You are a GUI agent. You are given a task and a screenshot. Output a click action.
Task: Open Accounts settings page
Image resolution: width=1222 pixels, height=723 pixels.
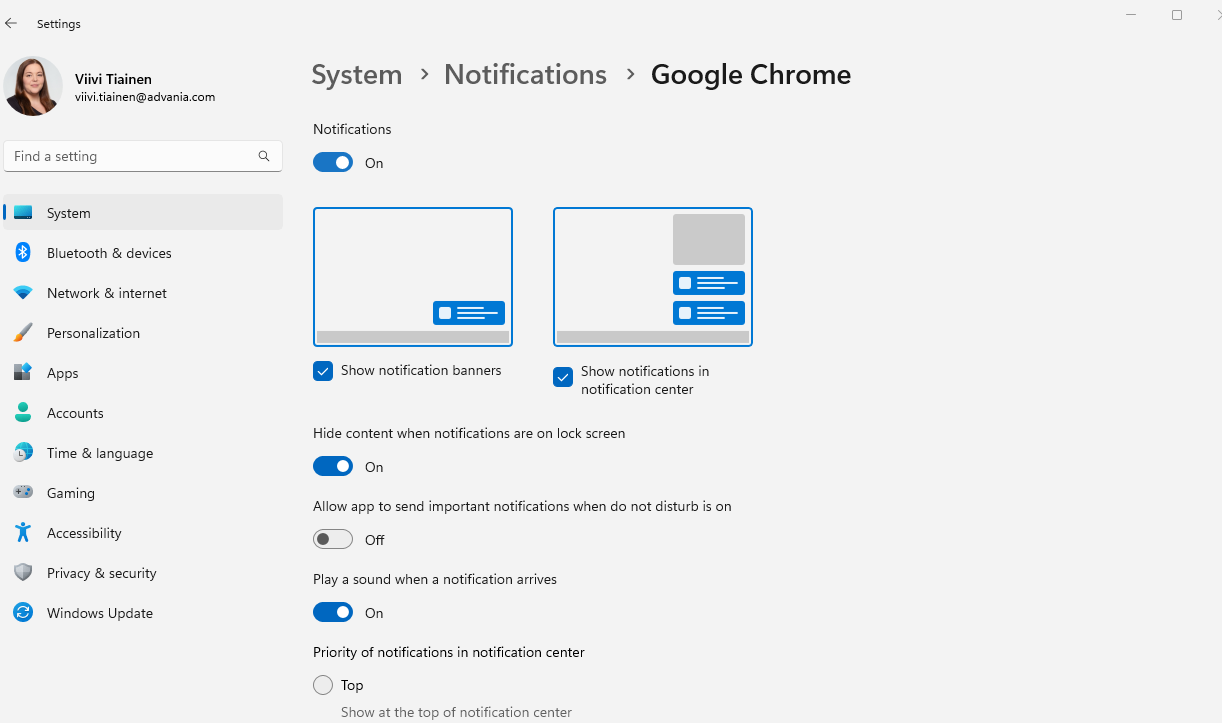tap(143, 413)
